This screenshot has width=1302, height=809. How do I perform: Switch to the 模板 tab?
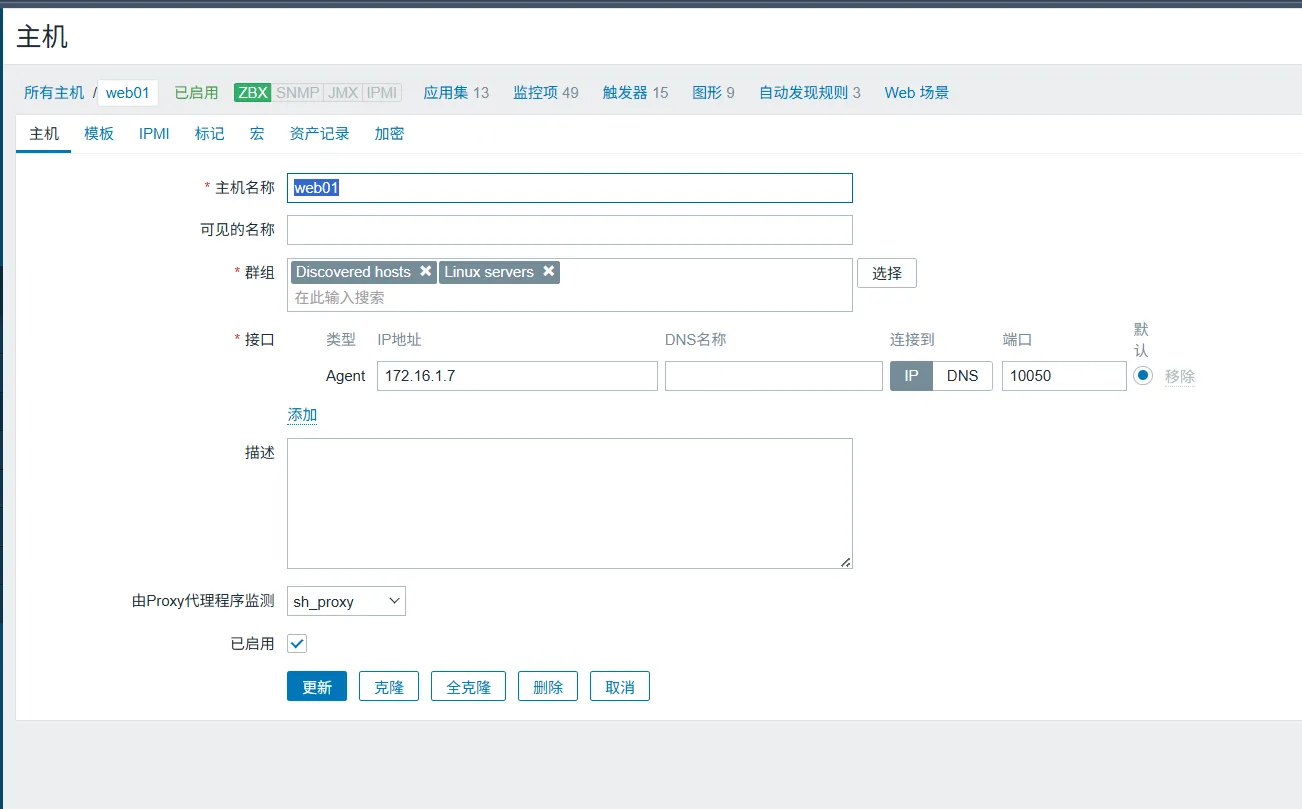99,134
